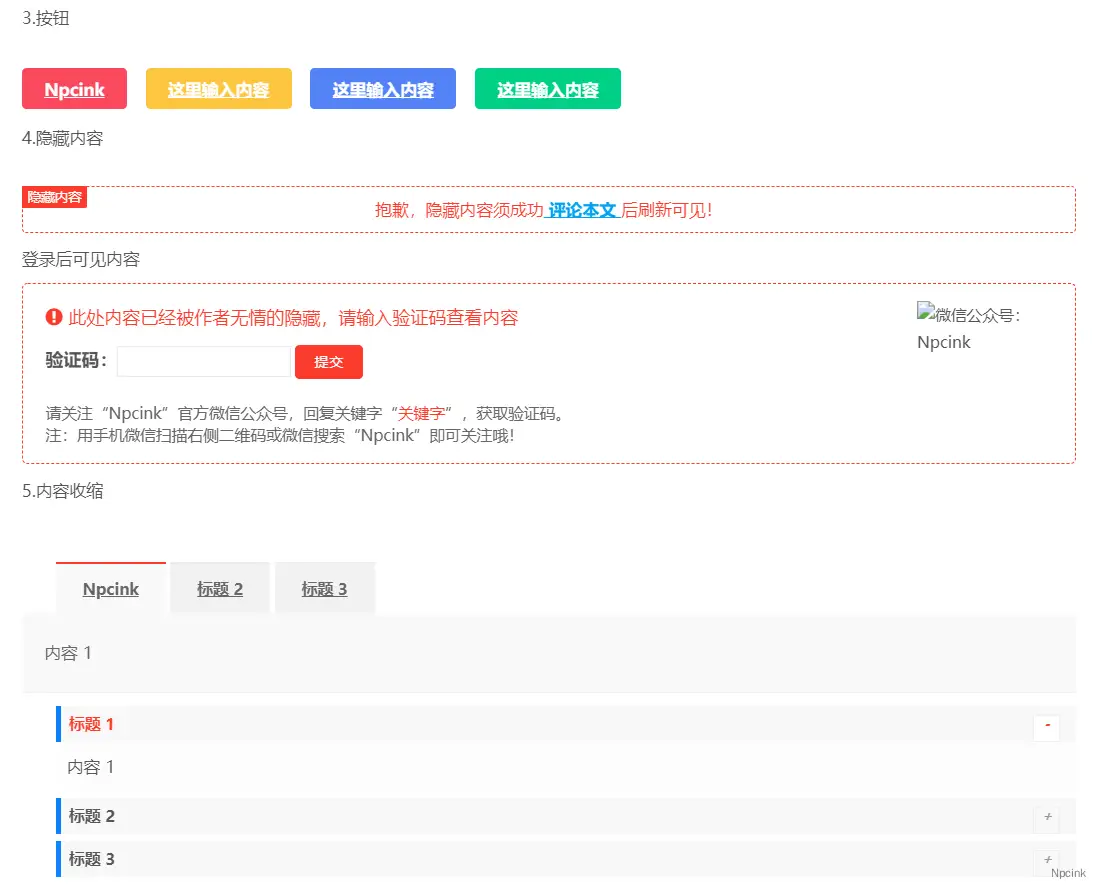
Task: Click the blue 这里输入内容 button
Action: [382, 88]
